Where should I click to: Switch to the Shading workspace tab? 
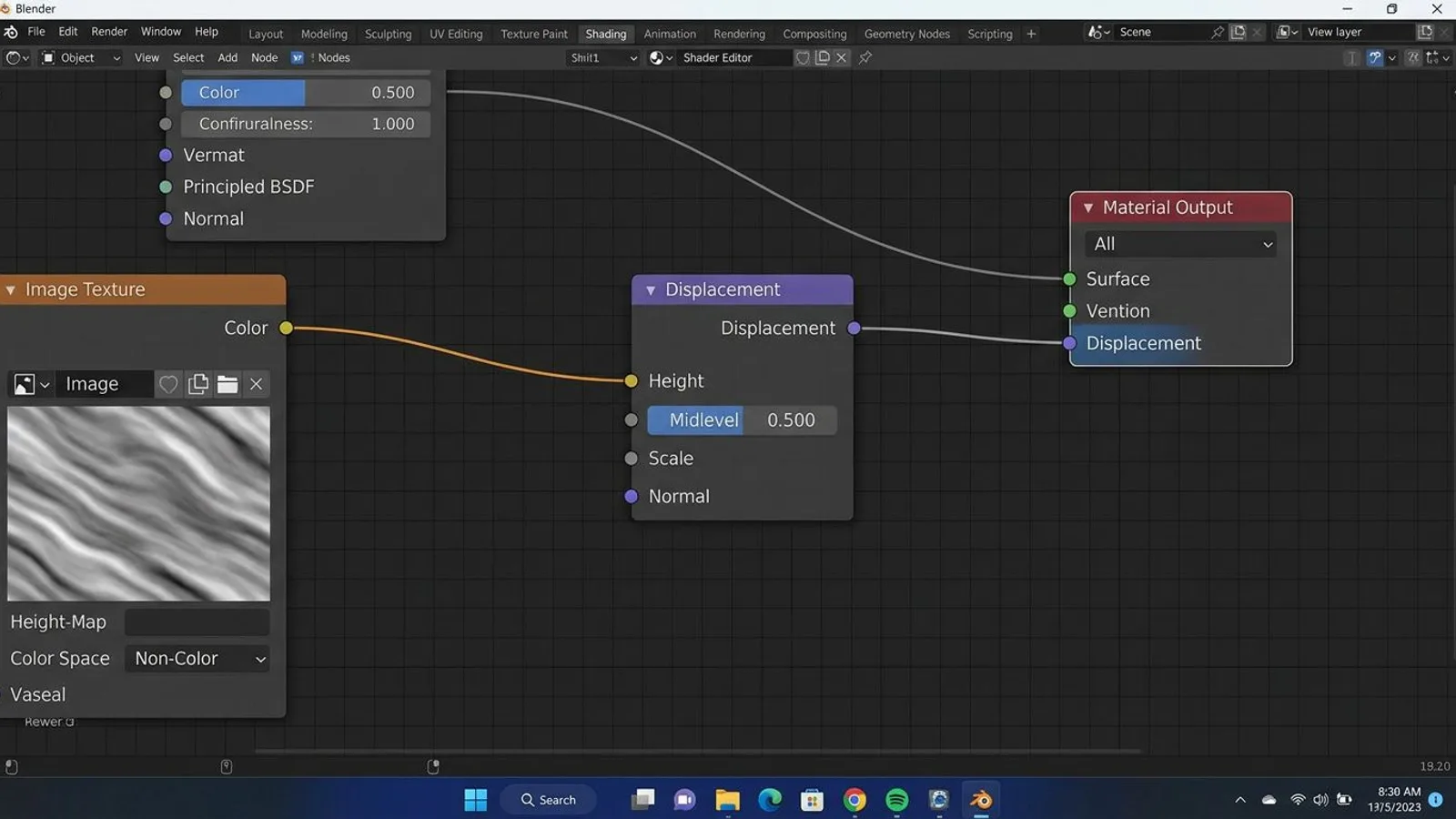[606, 34]
